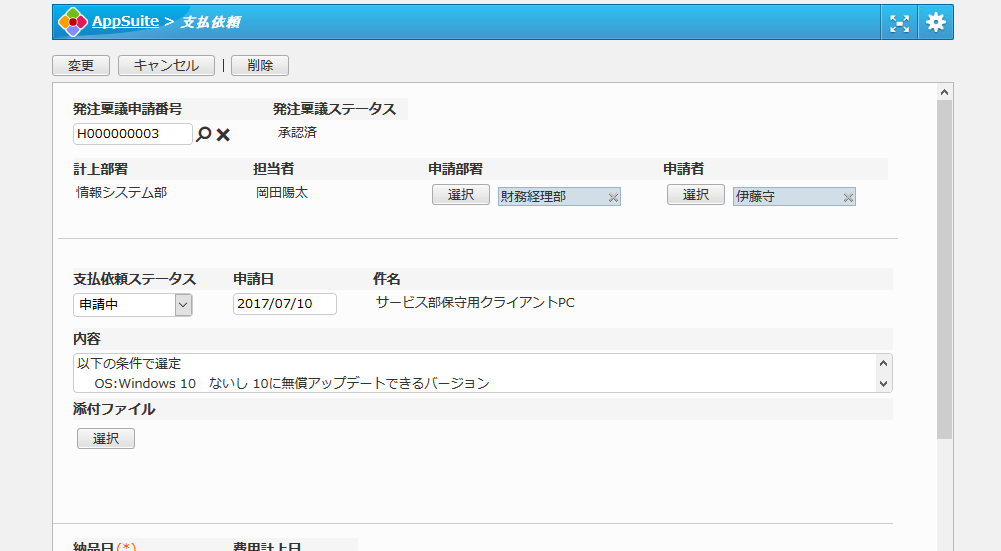
Task: Click the 削除 button
Action: (259, 65)
